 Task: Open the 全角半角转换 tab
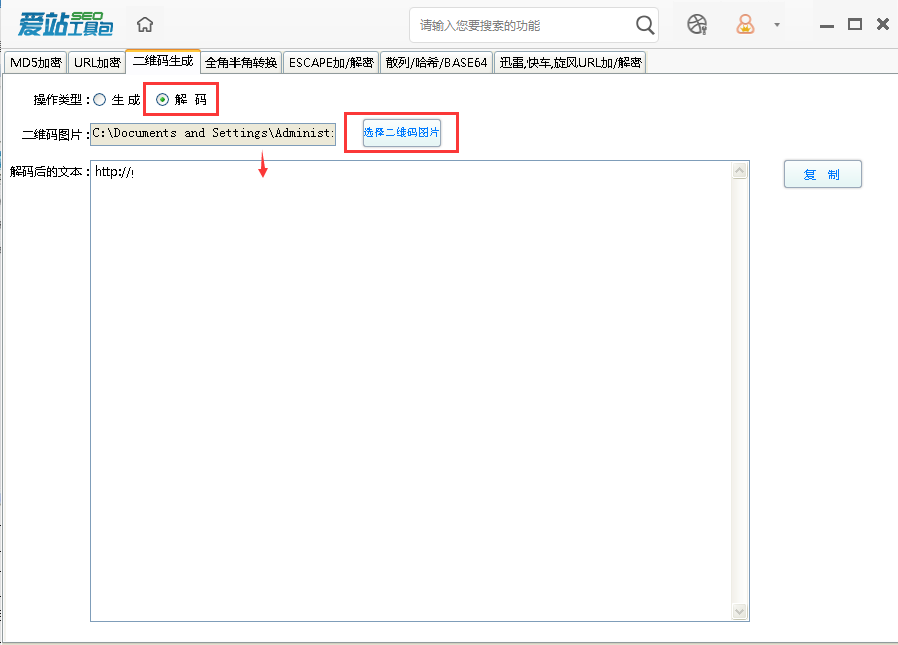[x=240, y=61]
